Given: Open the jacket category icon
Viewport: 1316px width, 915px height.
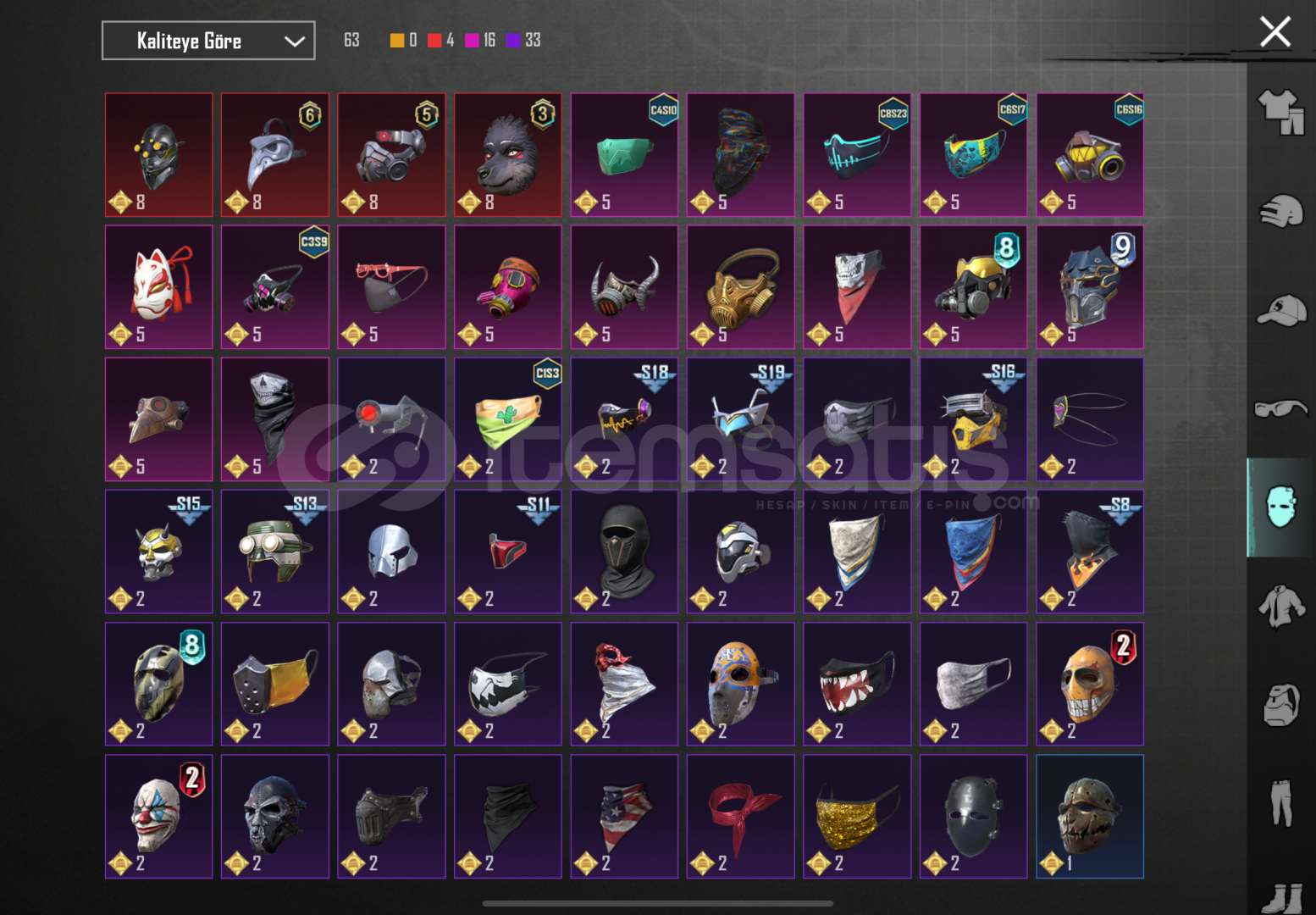Looking at the screenshot, I should pyautogui.click(x=1281, y=607).
